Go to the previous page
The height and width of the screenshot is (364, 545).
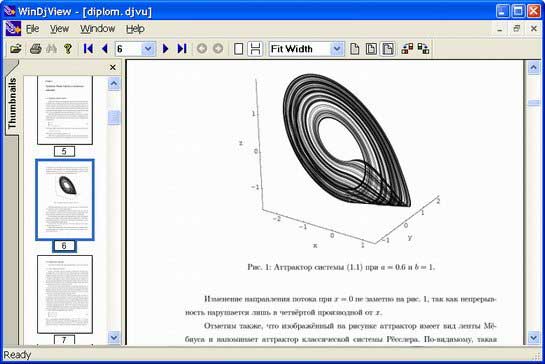click(104, 49)
